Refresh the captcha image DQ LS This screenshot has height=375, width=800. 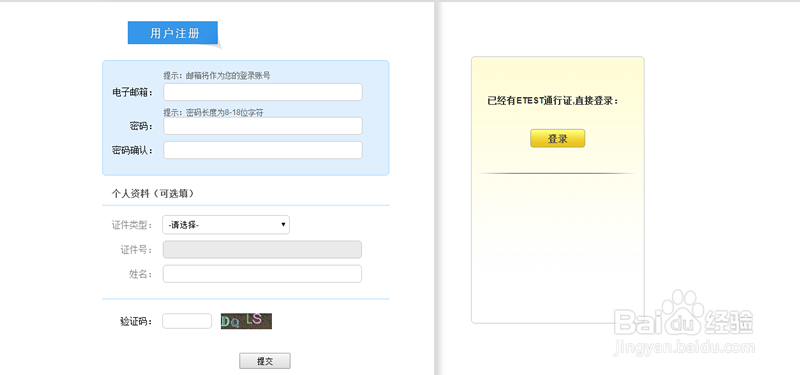coord(246,321)
